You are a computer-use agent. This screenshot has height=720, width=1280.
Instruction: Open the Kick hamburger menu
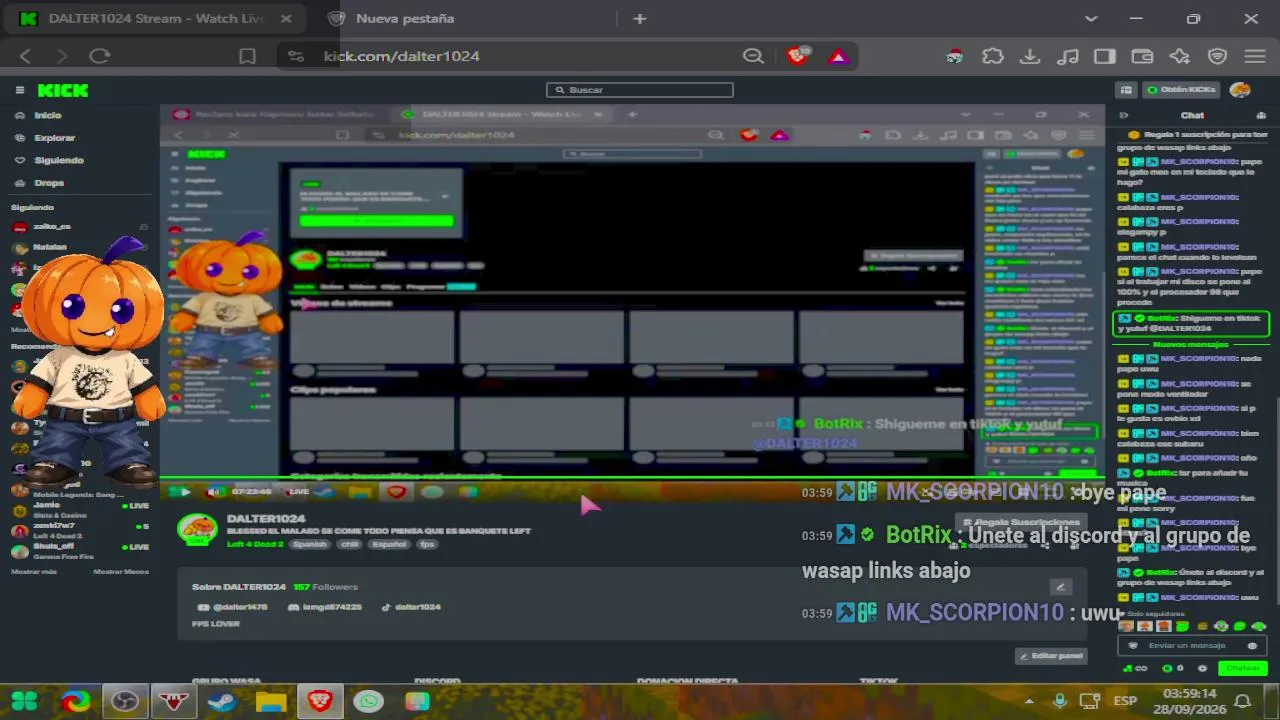tap(19, 90)
